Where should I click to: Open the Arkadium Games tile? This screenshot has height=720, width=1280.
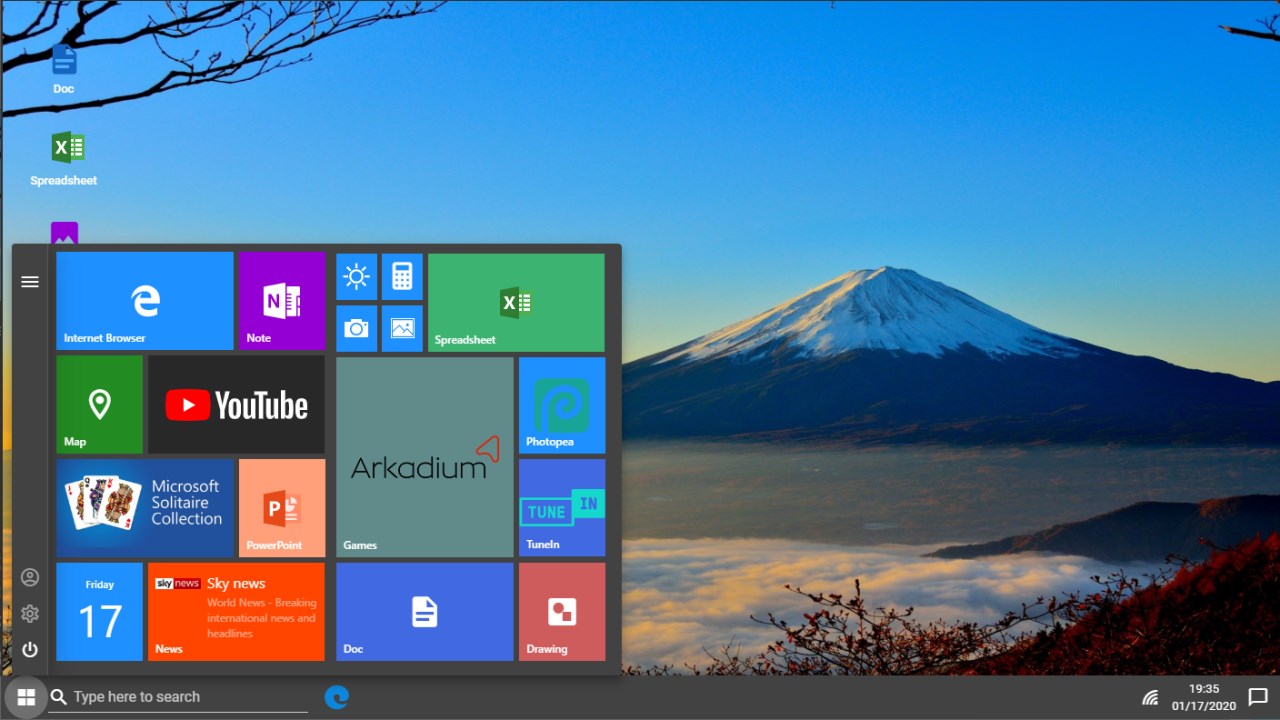(x=425, y=457)
